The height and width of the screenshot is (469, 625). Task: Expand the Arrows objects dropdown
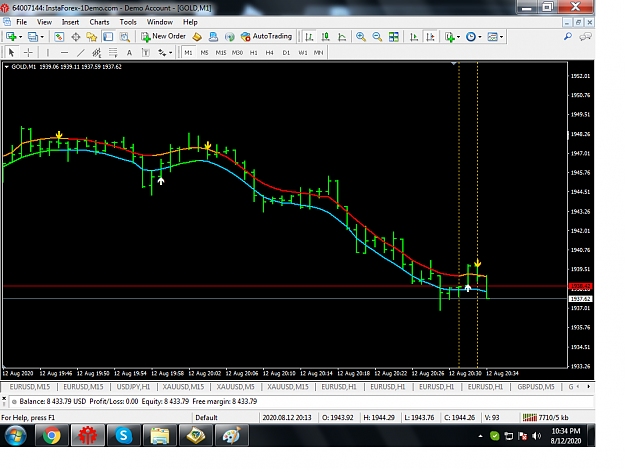pyautogui.click(x=171, y=53)
